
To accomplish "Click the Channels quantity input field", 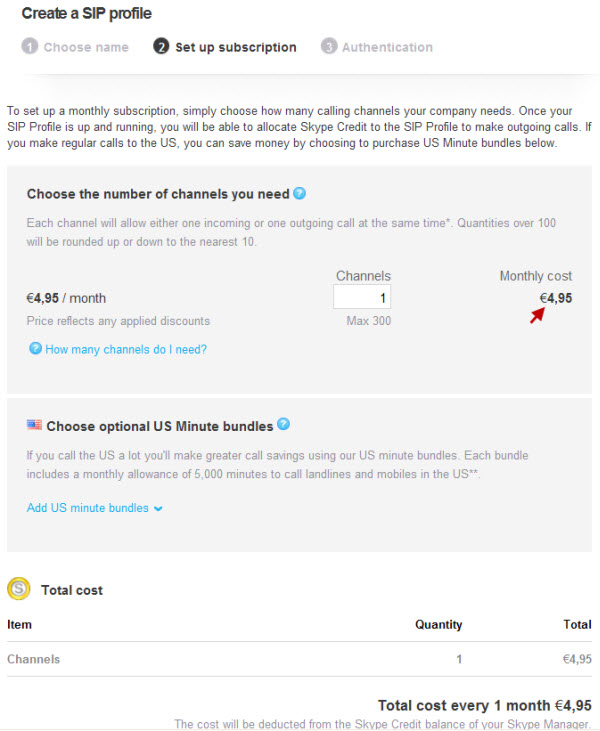I will coord(362,297).
